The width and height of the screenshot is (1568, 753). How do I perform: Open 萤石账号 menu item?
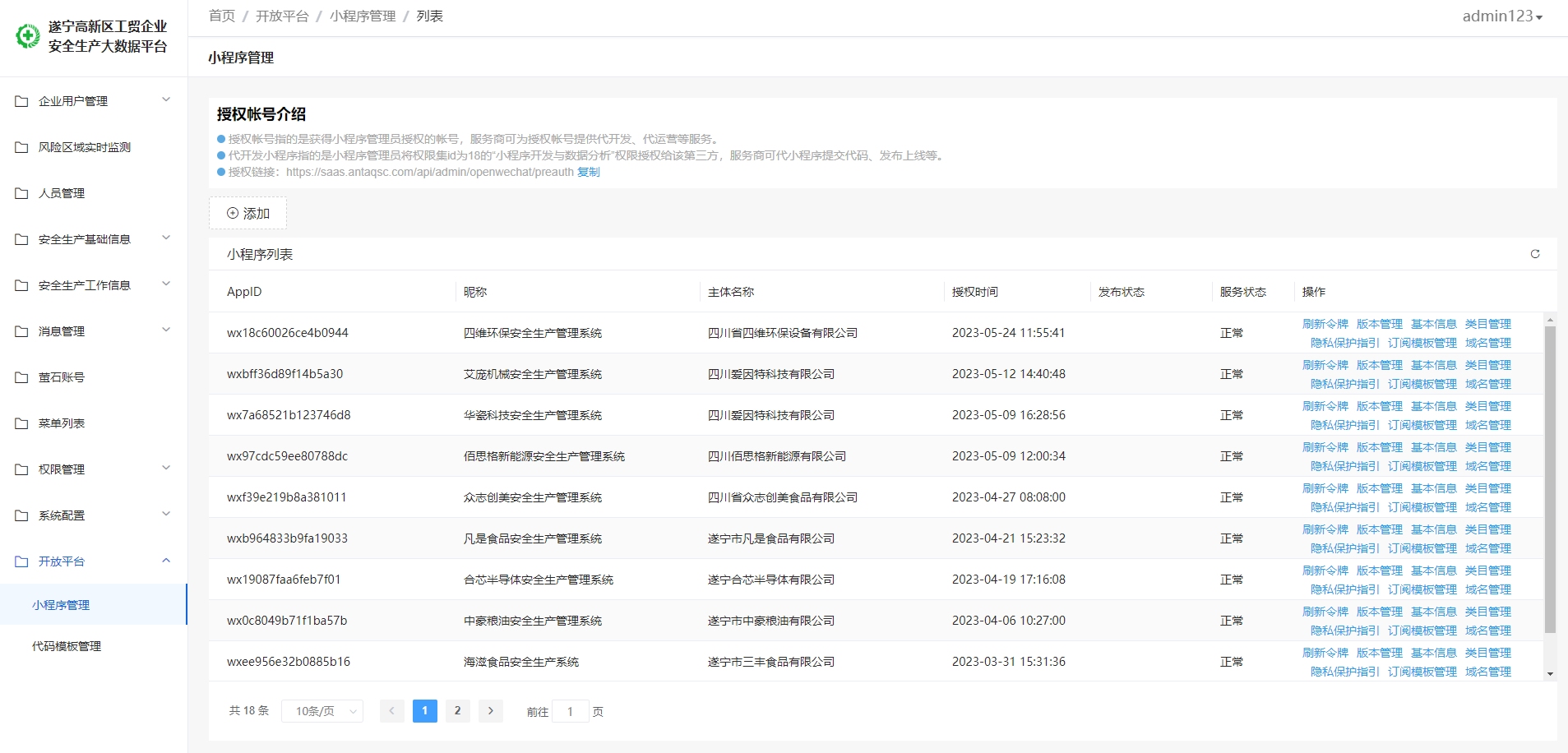tap(94, 377)
